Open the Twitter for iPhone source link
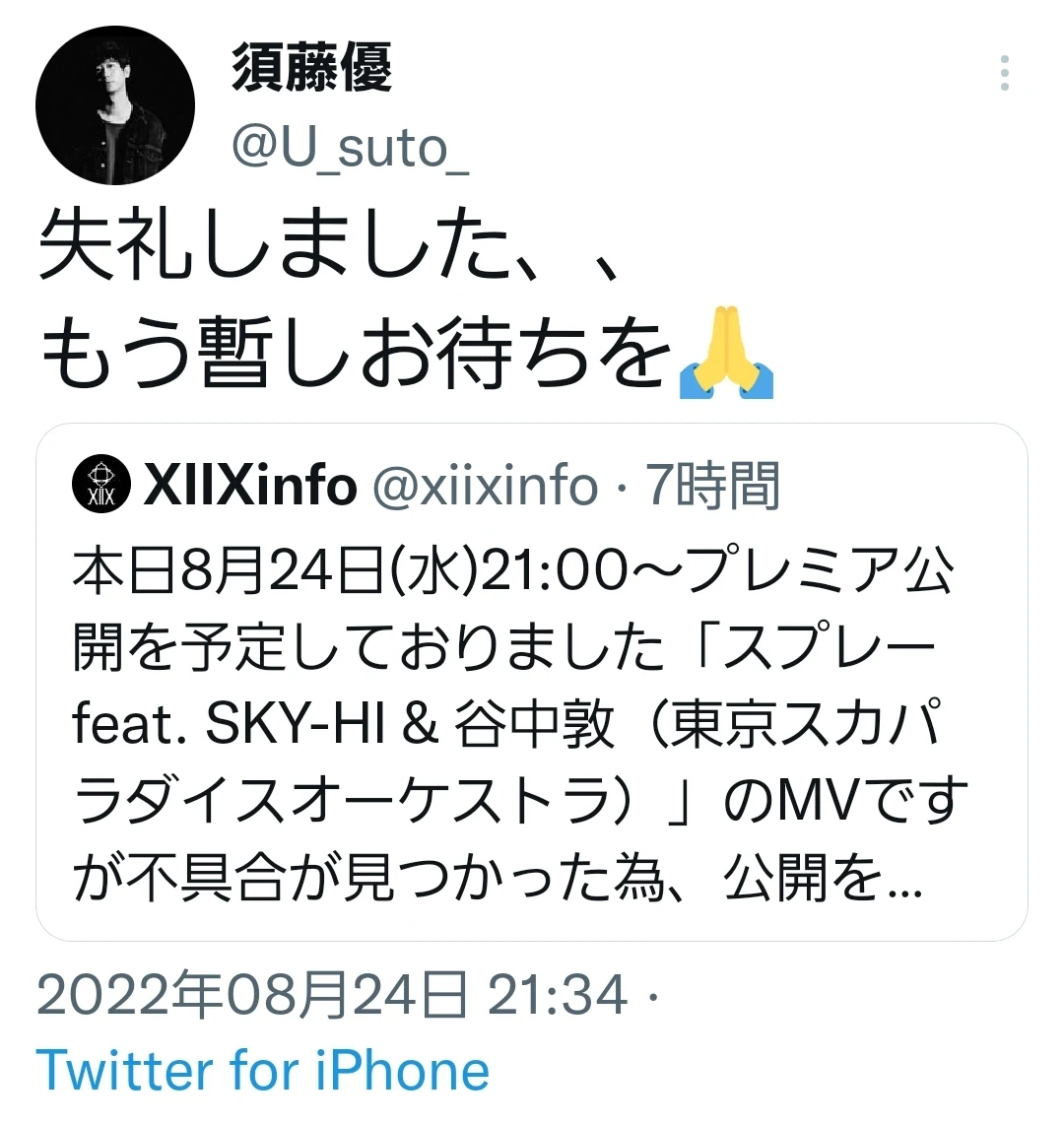 [x=262, y=1070]
